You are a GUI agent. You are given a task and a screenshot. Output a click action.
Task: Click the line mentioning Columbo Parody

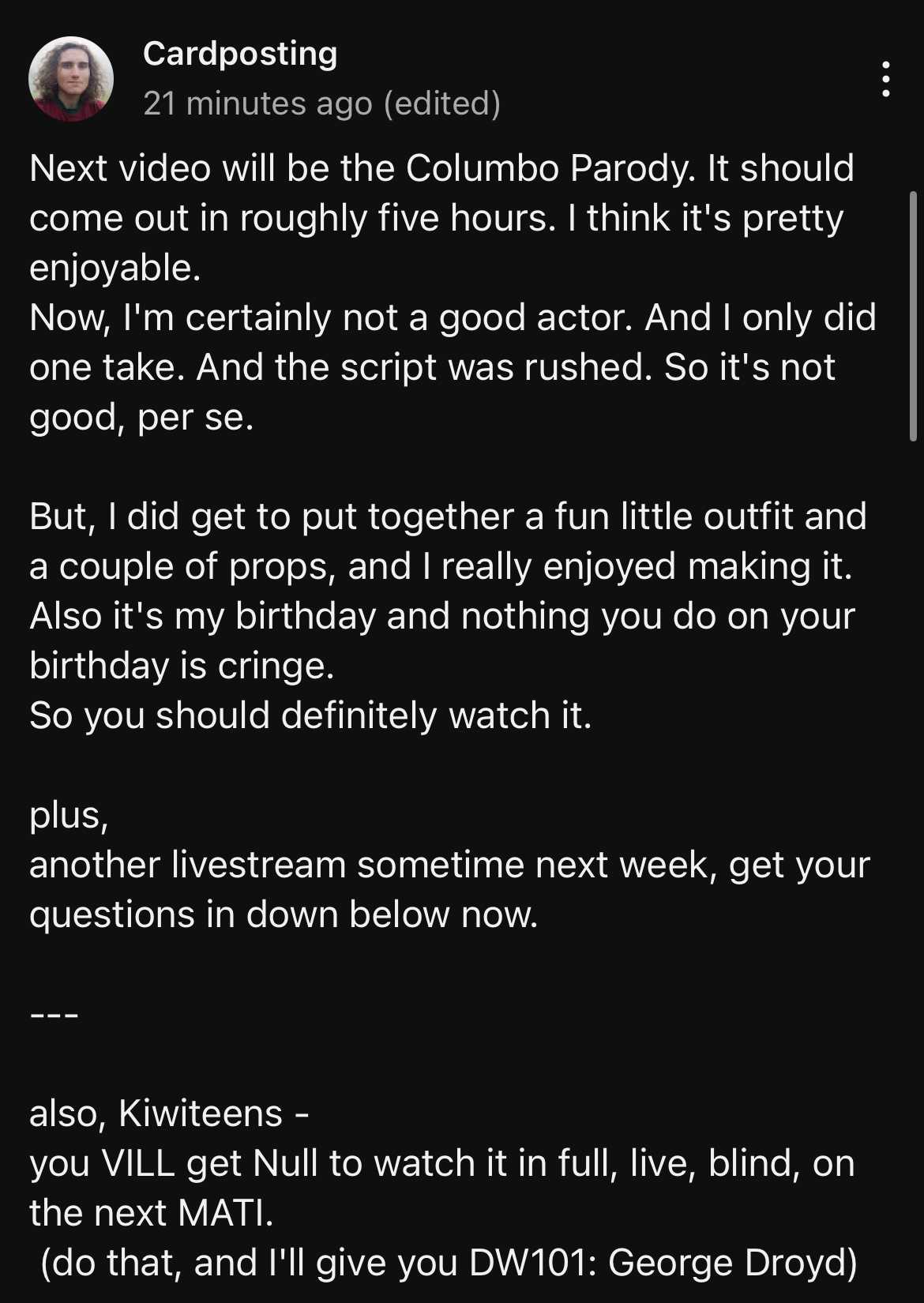point(442,168)
